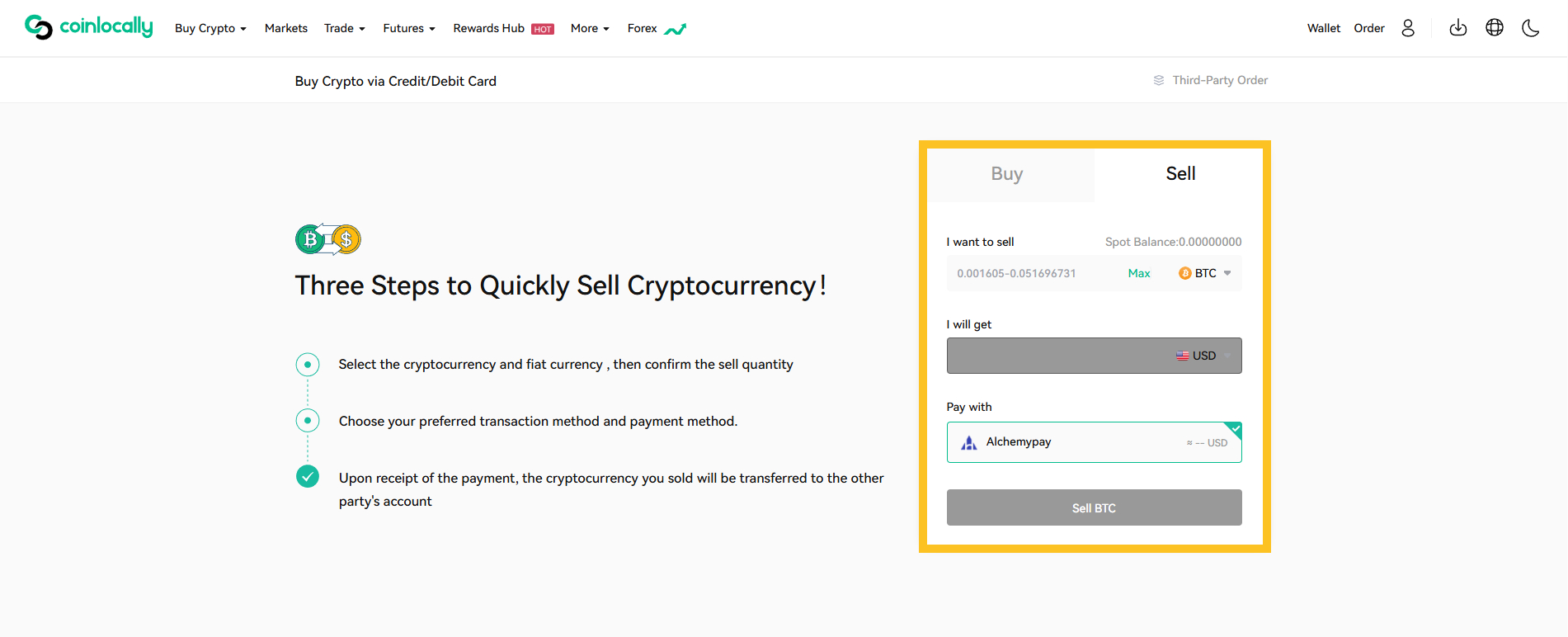This screenshot has height=637, width=1568.
Task: Click 'Upon receipt of the payment' step text
Action: 611,489
